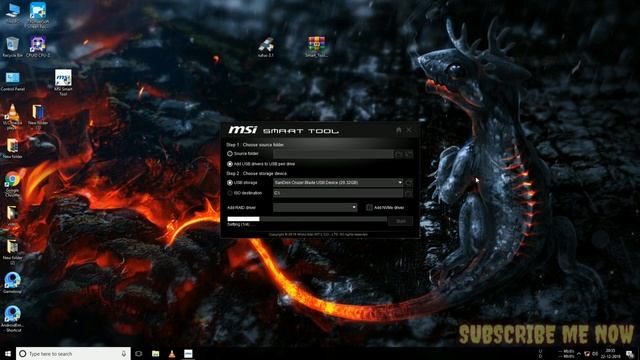Click the disc icon beside source folder
The image size is (640, 360).
pos(409,154)
